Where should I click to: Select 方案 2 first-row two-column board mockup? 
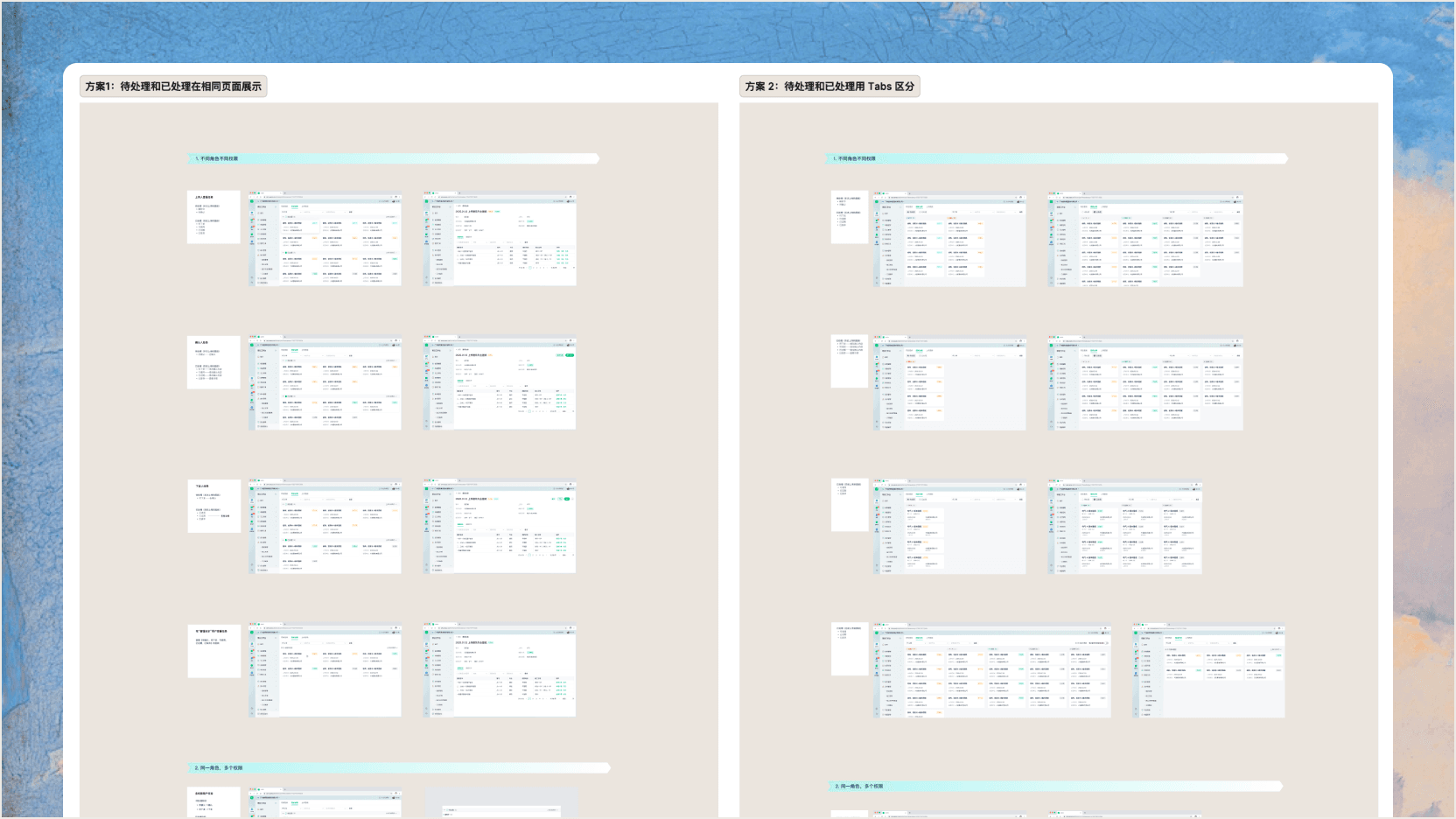coord(949,240)
